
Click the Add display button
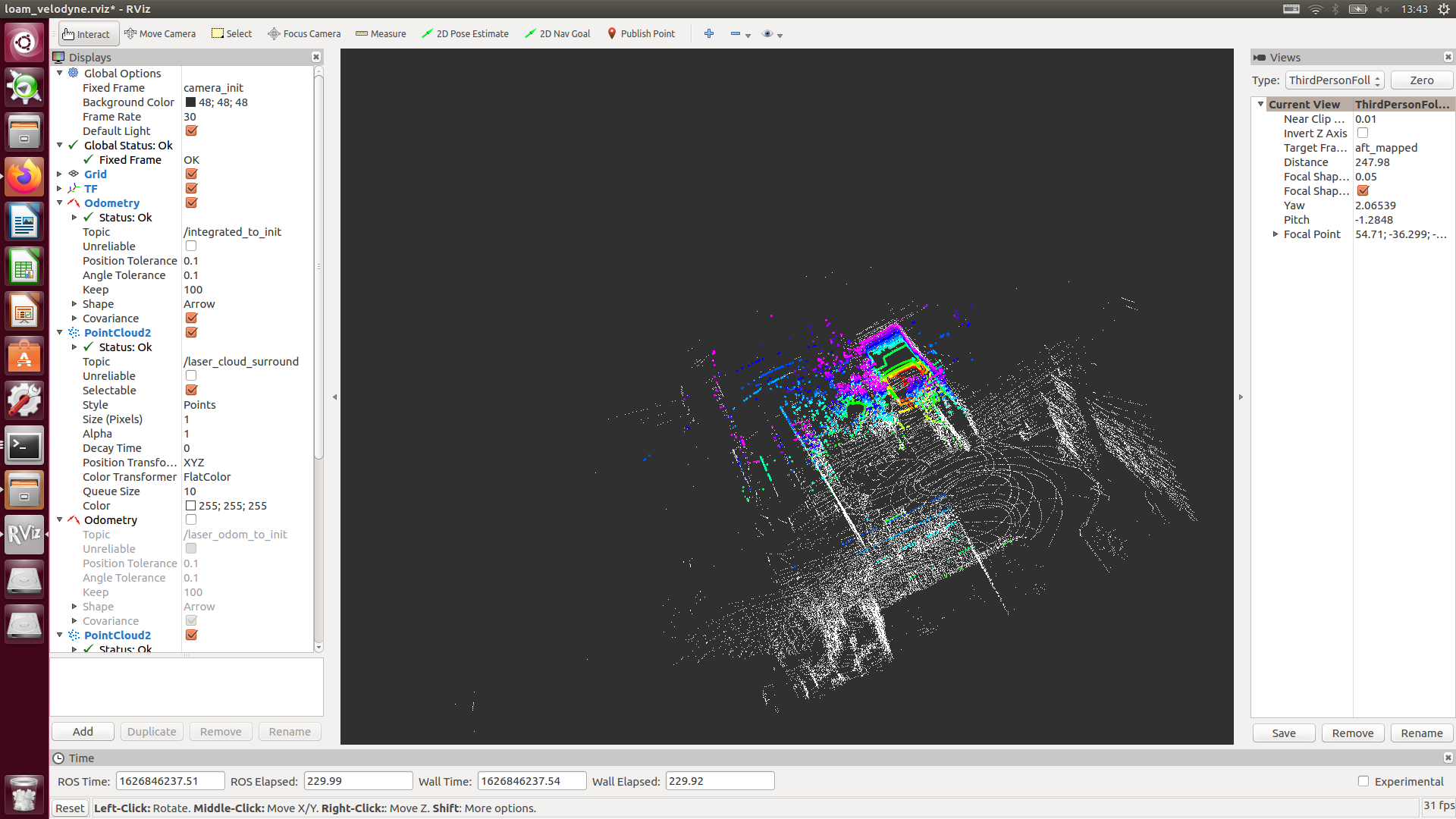pyautogui.click(x=83, y=732)
